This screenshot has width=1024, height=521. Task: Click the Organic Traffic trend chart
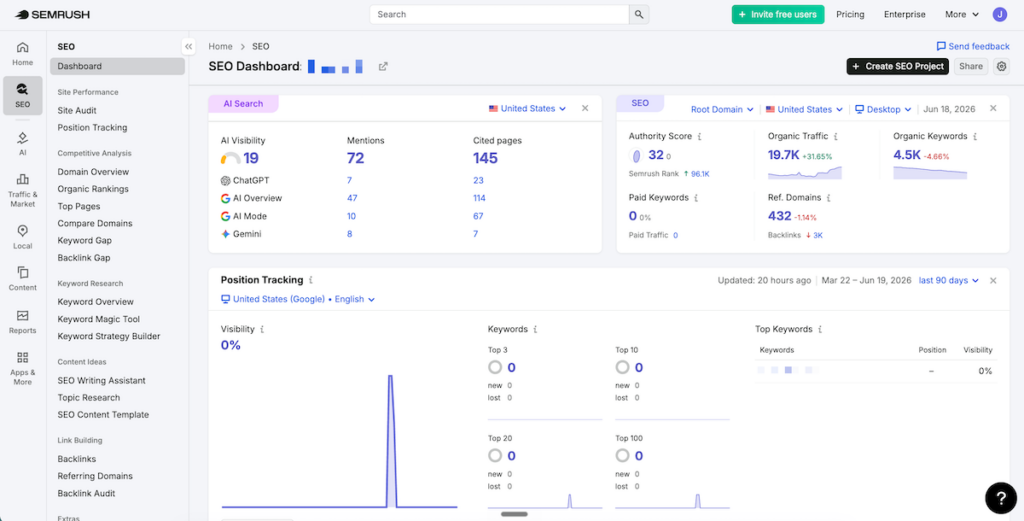pyautogui.click(x=805, y=172)
